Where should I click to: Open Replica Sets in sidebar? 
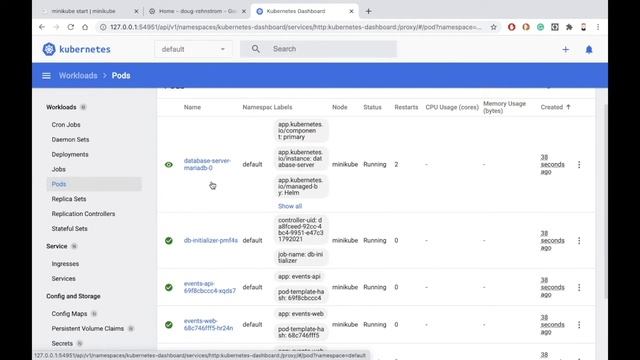point(69,199)
